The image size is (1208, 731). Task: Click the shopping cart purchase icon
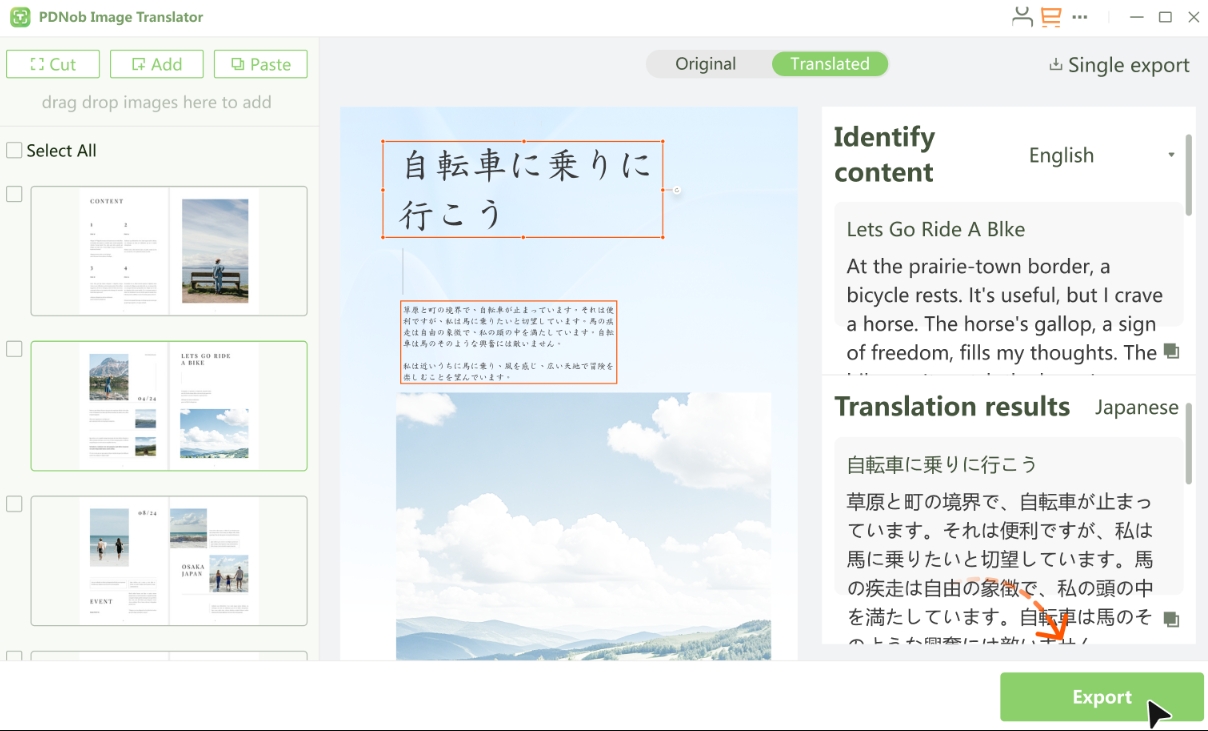(x=1052, y=17)
